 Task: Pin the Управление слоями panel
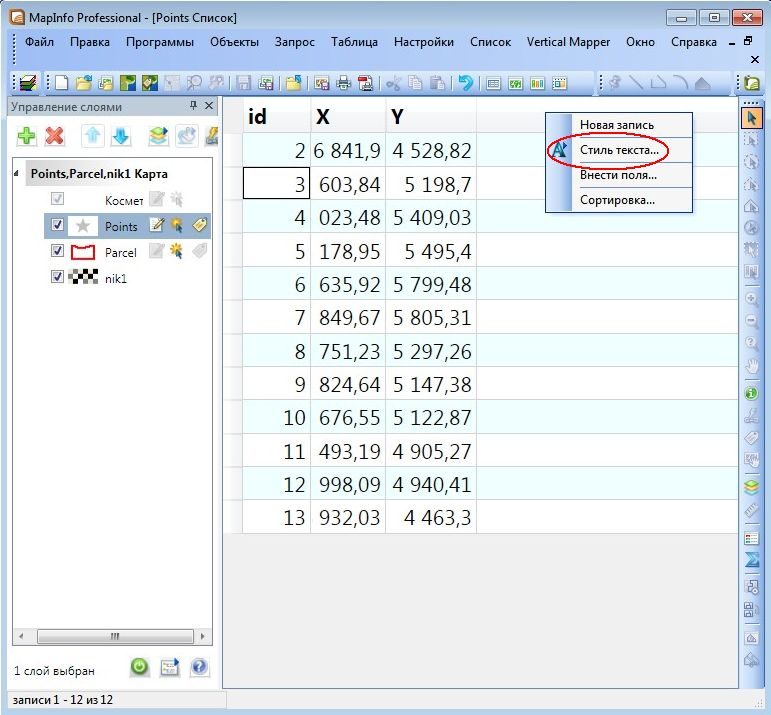click(x=193, y=105)
